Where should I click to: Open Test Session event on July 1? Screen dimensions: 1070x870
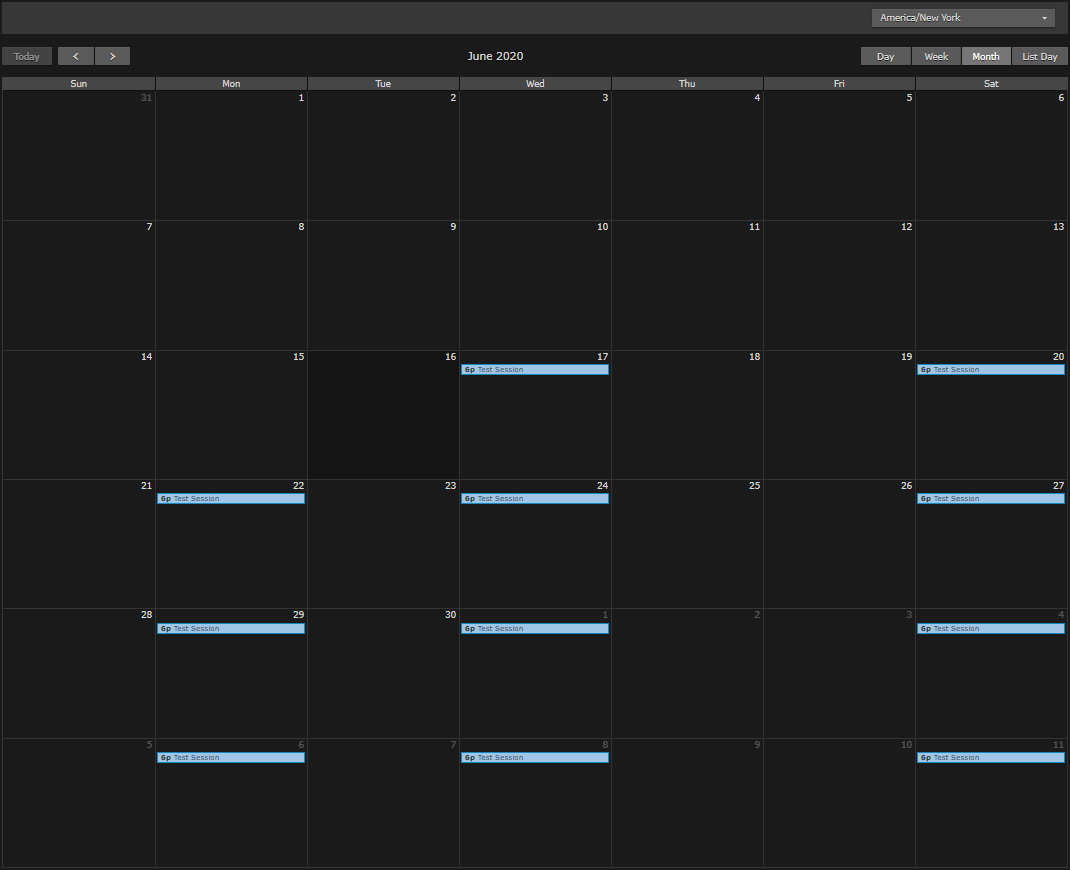point(534,629)
